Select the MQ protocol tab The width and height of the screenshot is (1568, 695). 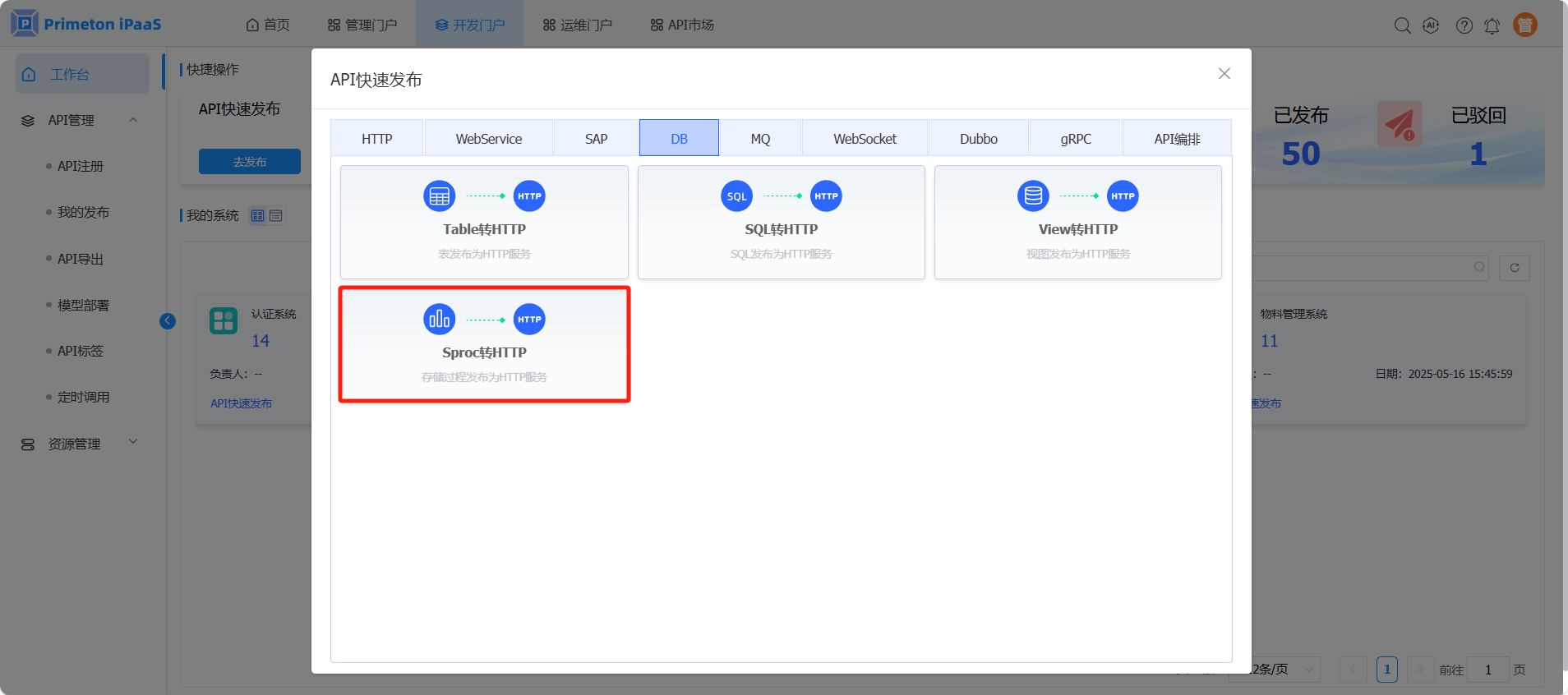click(x=760, y=139)
